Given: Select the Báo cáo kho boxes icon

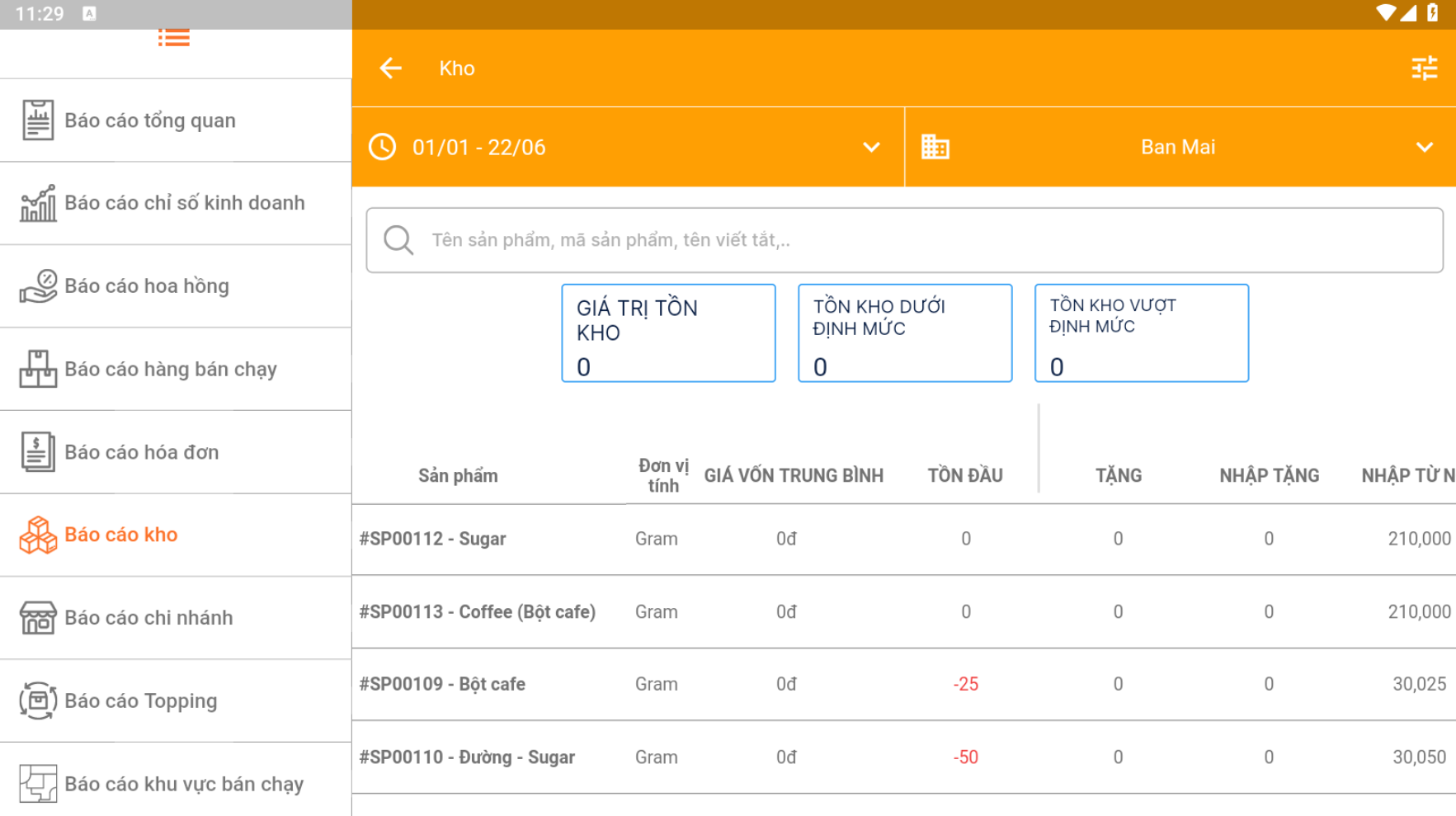Looking at the screenshot, I should pos(38,535).
